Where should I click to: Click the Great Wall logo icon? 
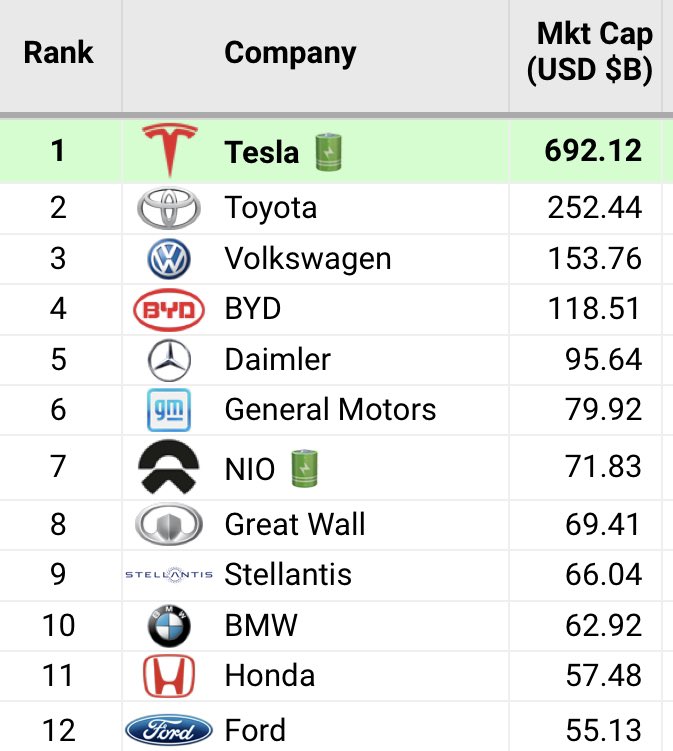(168, 525)
